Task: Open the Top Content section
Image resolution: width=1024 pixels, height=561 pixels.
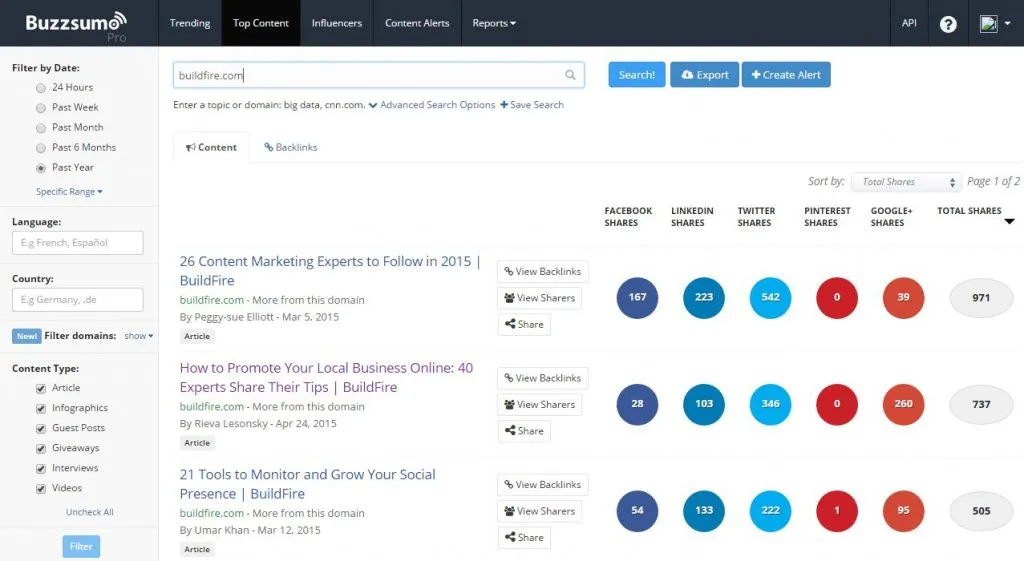Action: [261, 23]
